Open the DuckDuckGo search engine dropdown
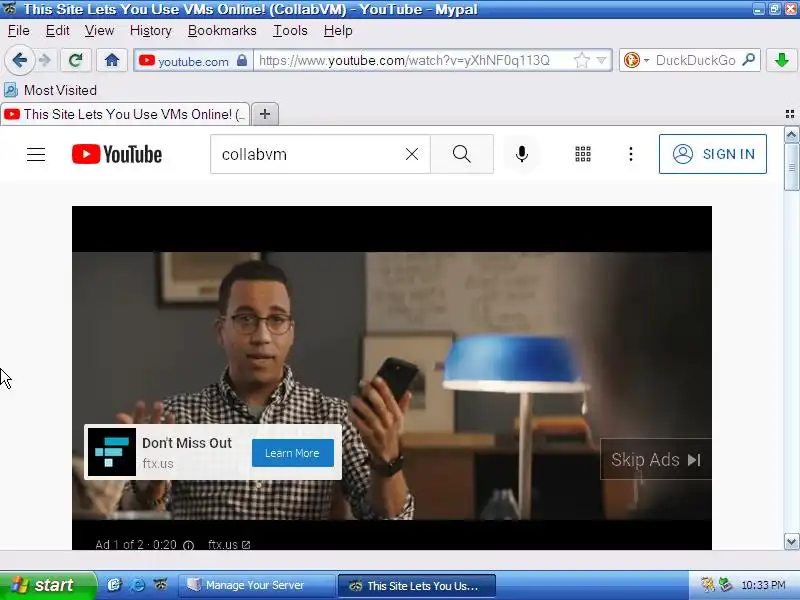The image size is (800, 600). click(636, 60)
